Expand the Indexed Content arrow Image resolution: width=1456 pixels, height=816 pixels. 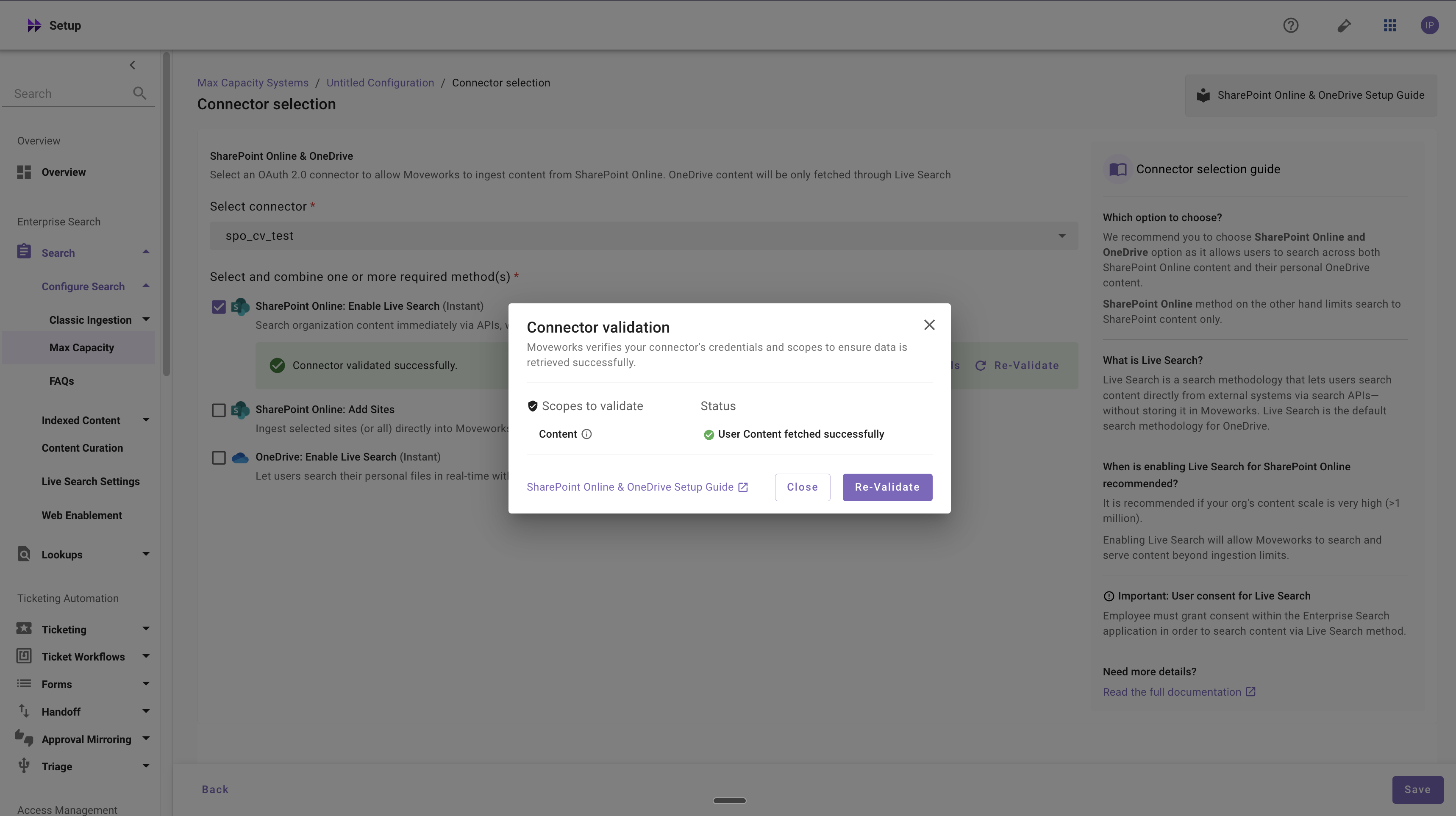click(146, 420)
